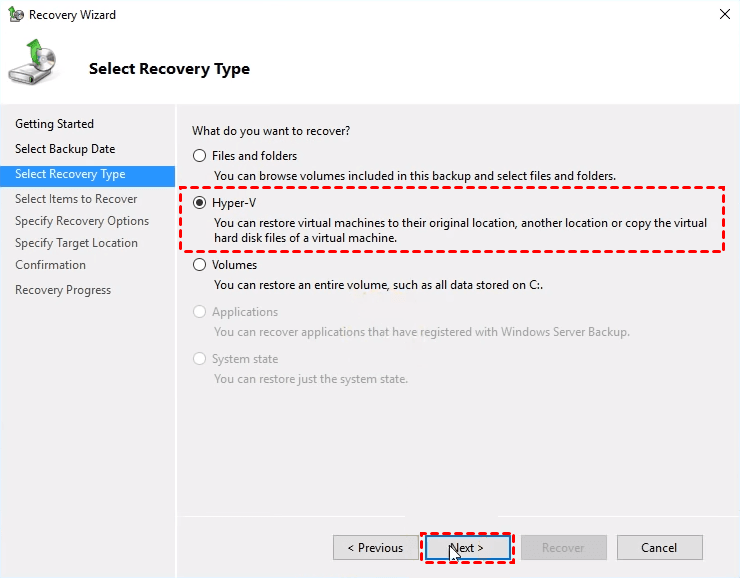Click the Recovery Wizard title bar icon

click(15, 15)
